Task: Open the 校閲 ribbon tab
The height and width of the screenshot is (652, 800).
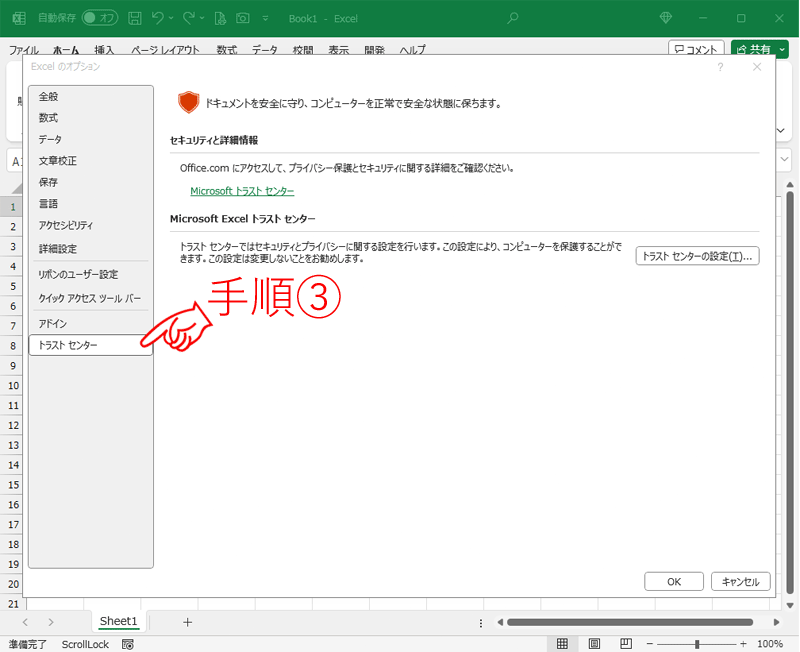Action: pyautogui.click(x=303, y=49)
